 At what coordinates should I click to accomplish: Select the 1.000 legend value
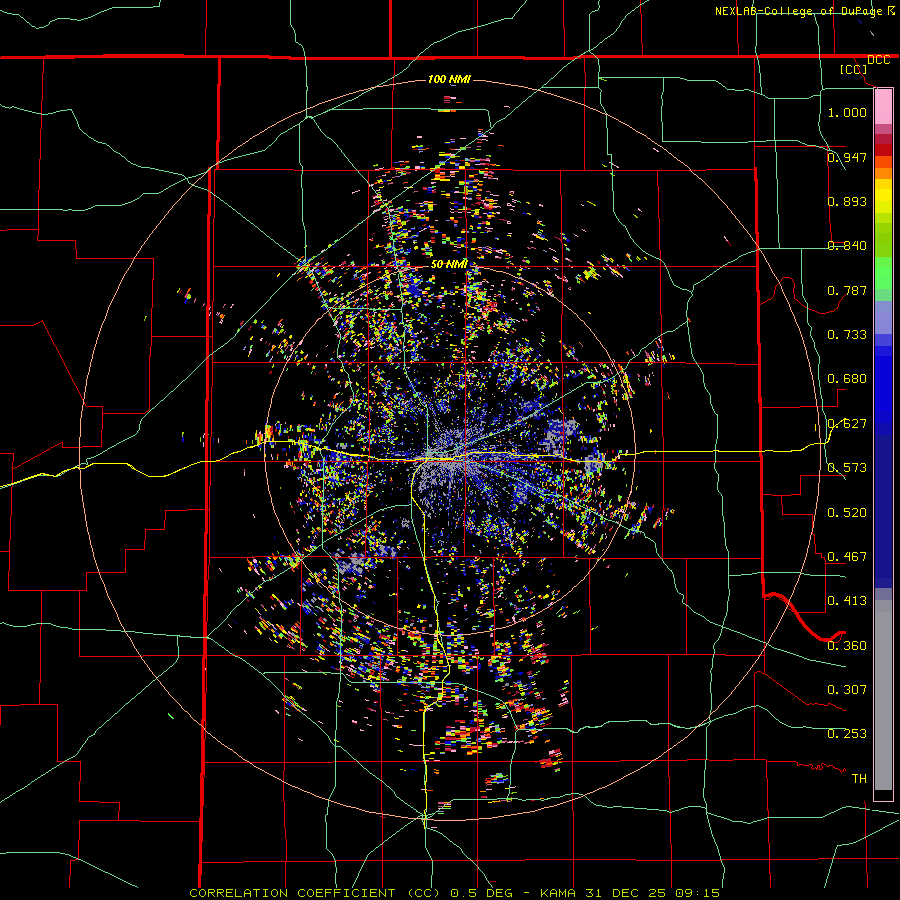tap(847, 112)
